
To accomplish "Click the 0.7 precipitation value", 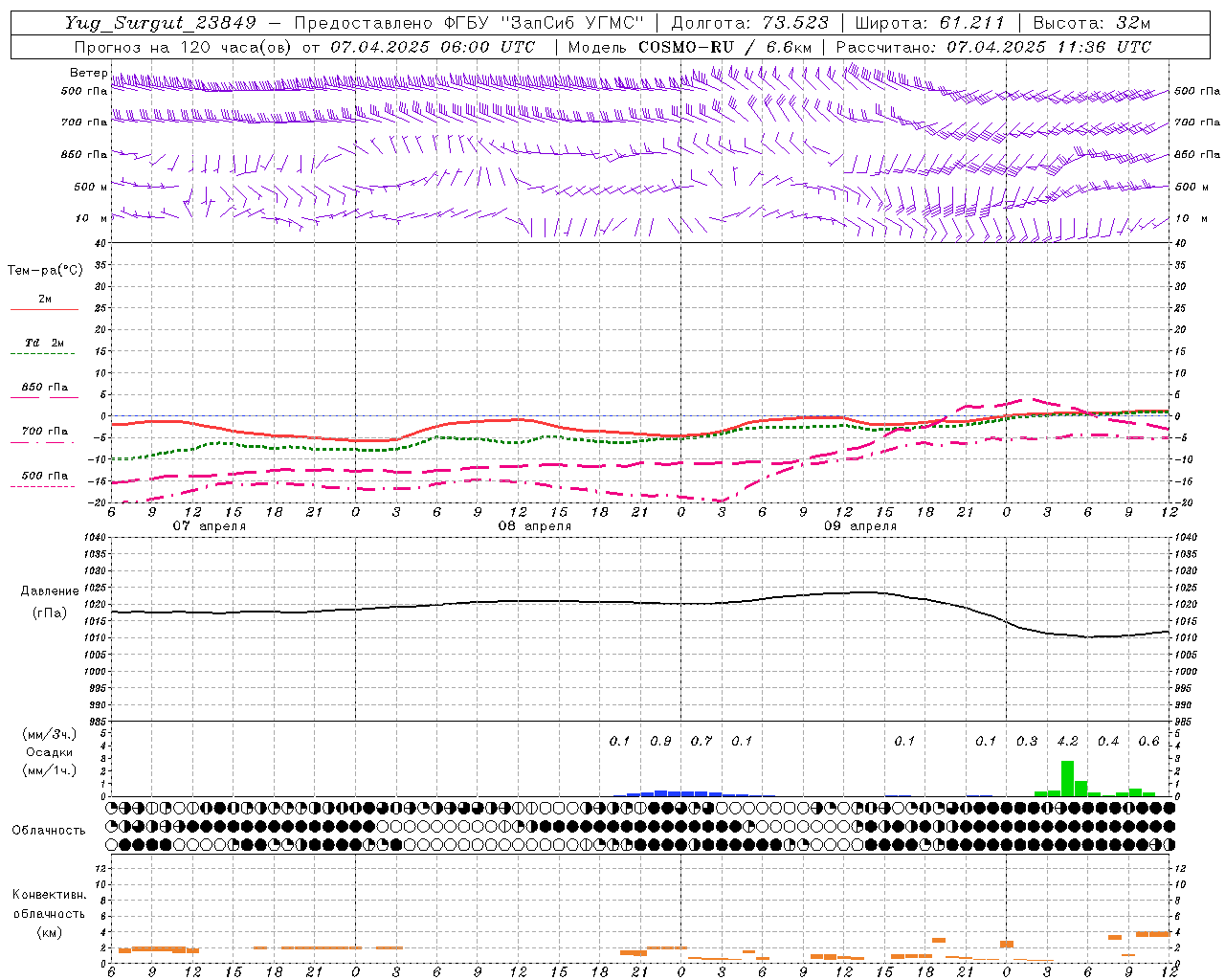I will coord(702,741).
